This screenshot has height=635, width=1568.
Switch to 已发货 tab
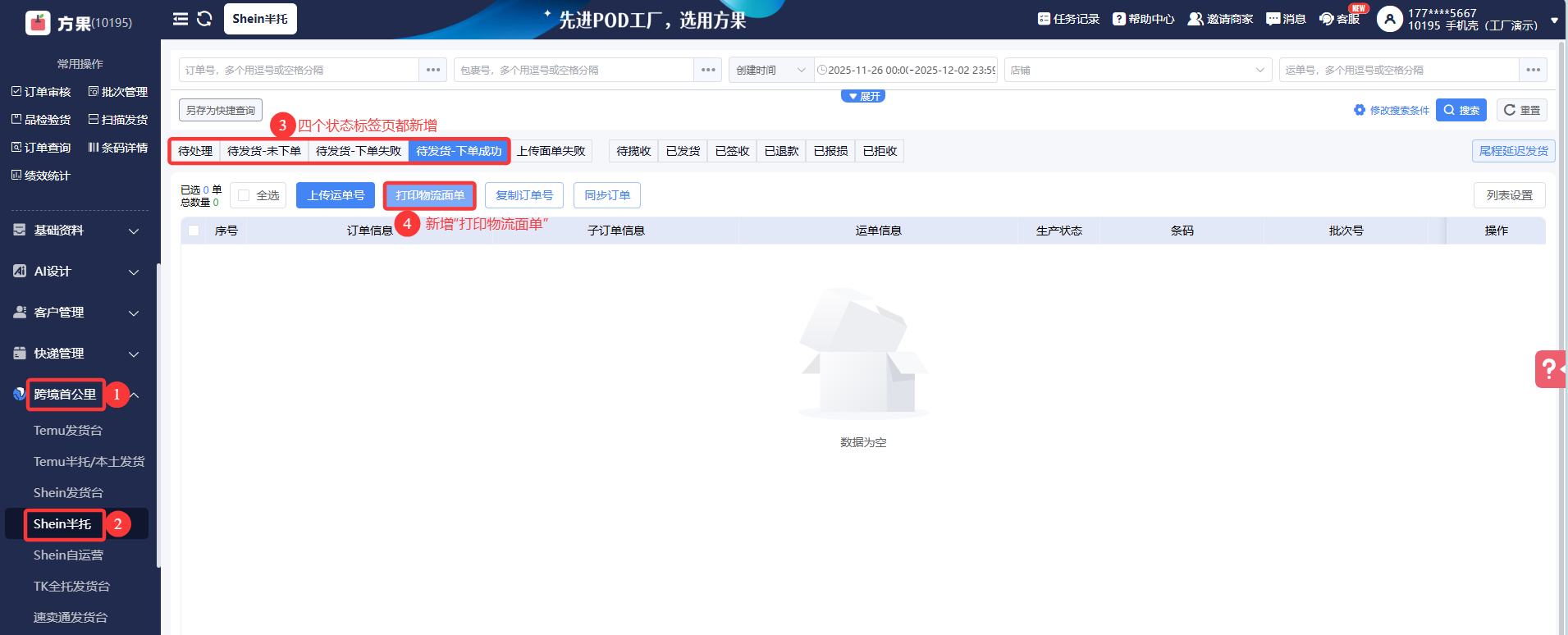(683, 151)
